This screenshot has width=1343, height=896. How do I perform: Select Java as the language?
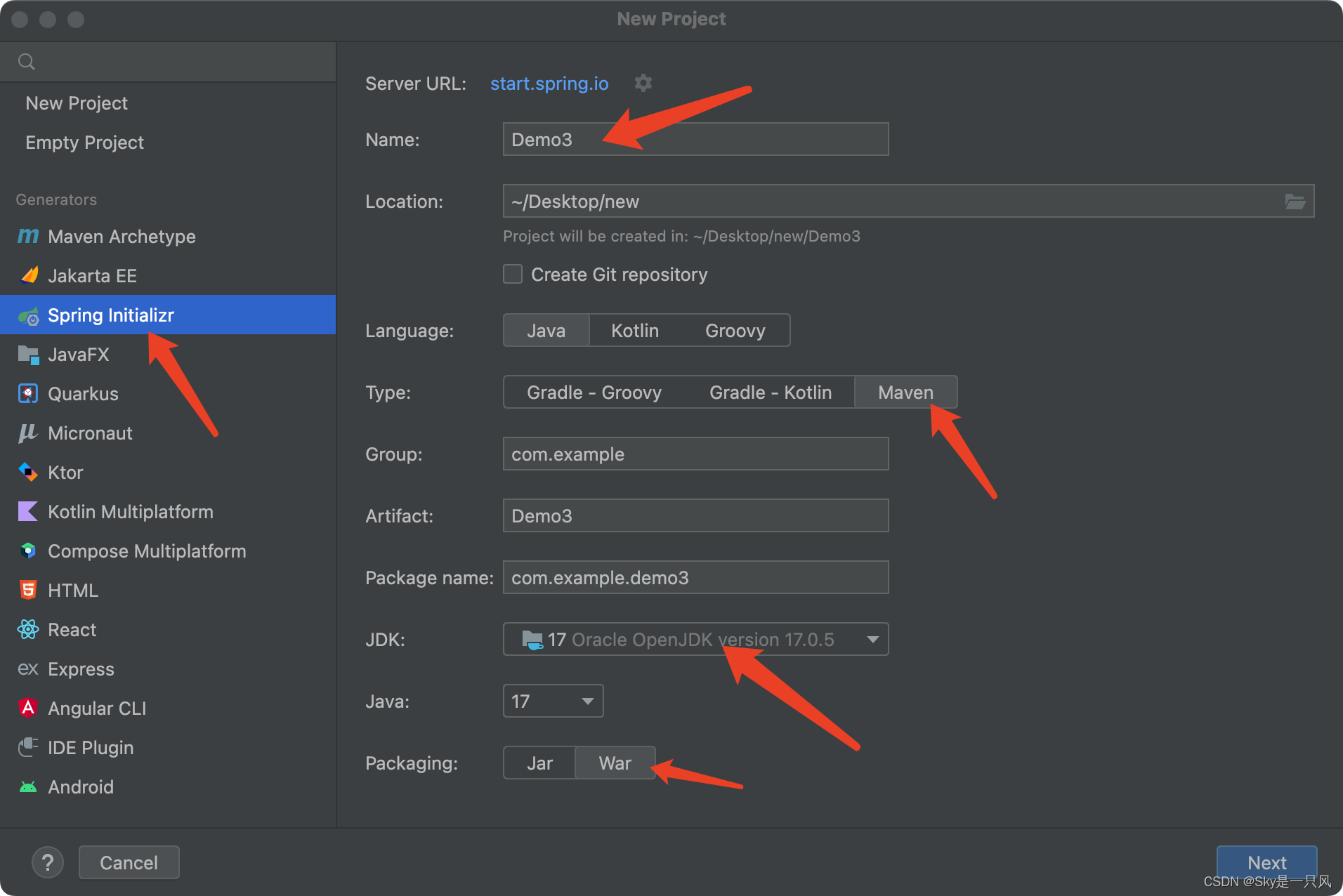pos(546,331)
